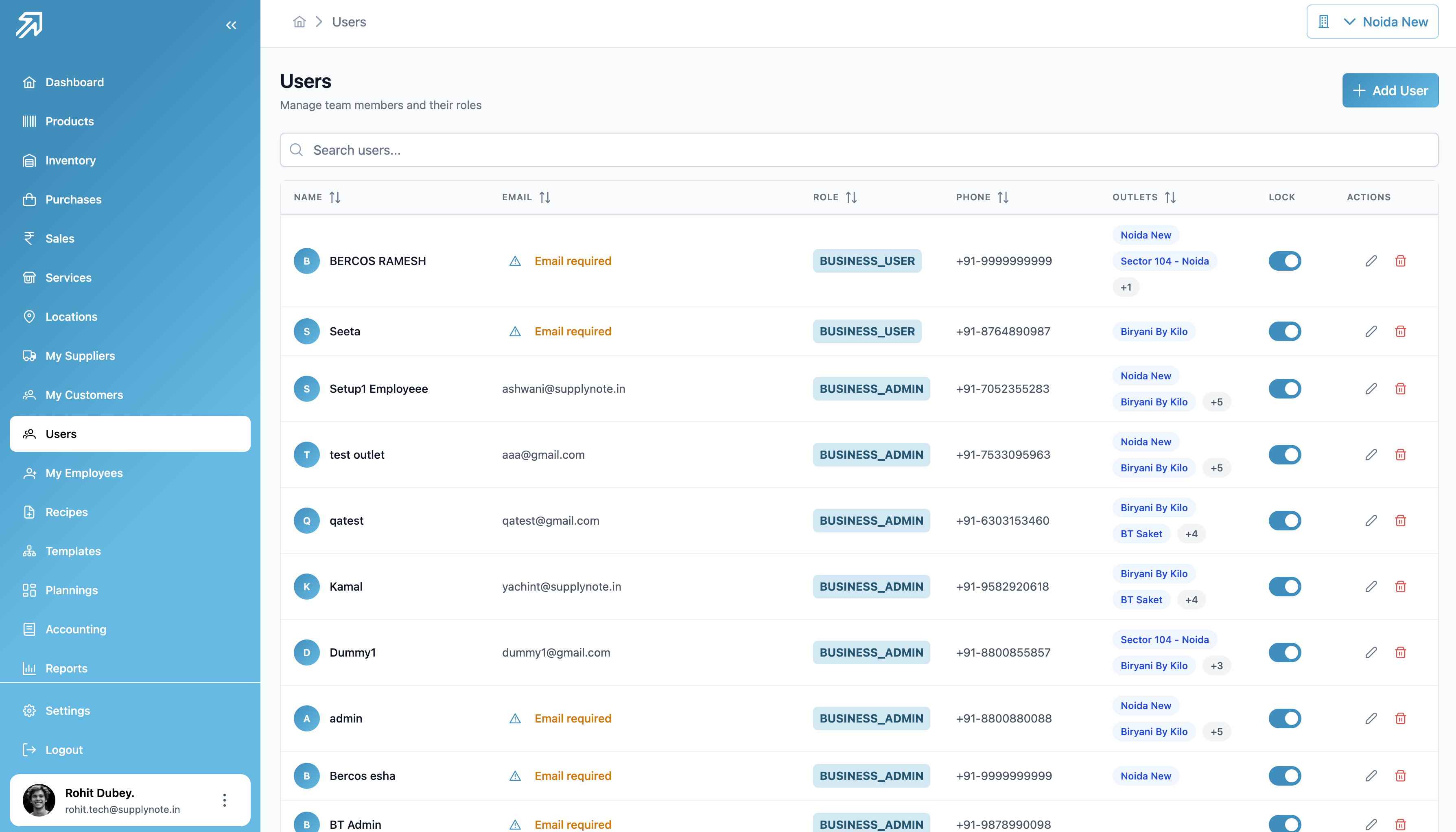Image resolution: width=1456 pixels, height=832 pixels.
Task: Expand +5 outlets for test outlet user
Action: pyautogui.click(x=1217, y=468)
